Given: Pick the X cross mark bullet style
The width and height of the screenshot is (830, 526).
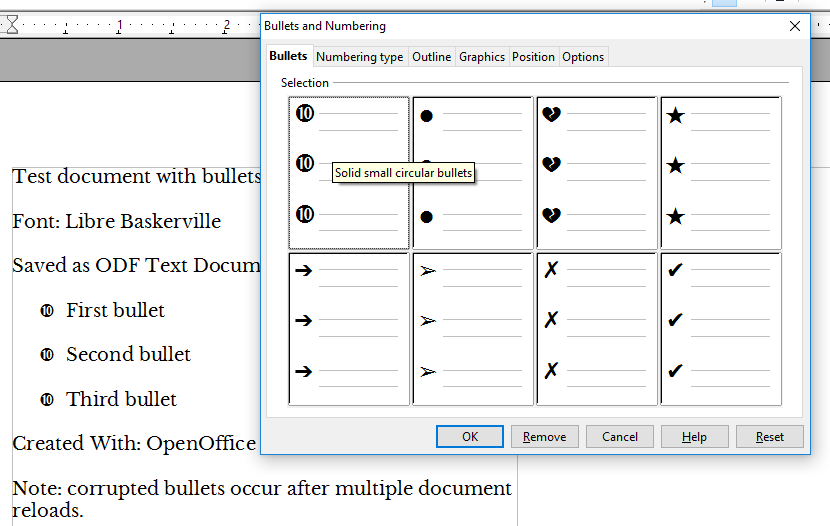Looking at the screenshot, I should click(596, 329).
